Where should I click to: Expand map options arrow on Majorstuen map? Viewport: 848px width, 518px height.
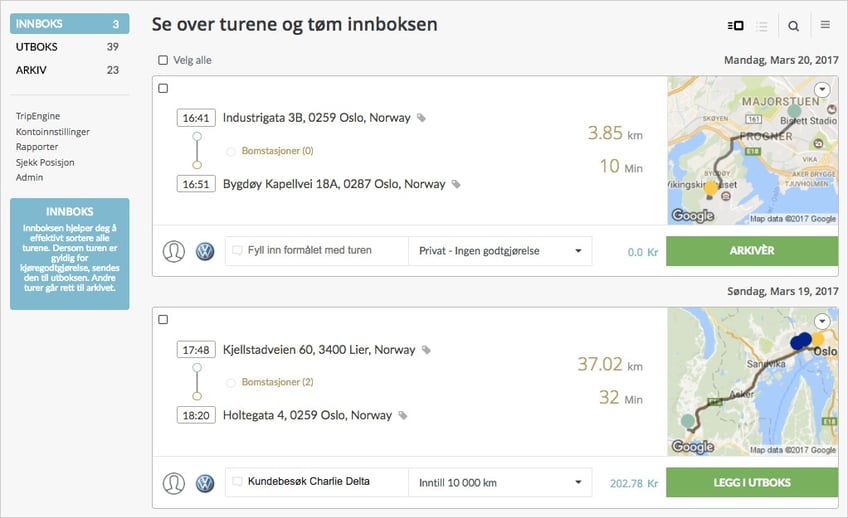click(822, 90)
